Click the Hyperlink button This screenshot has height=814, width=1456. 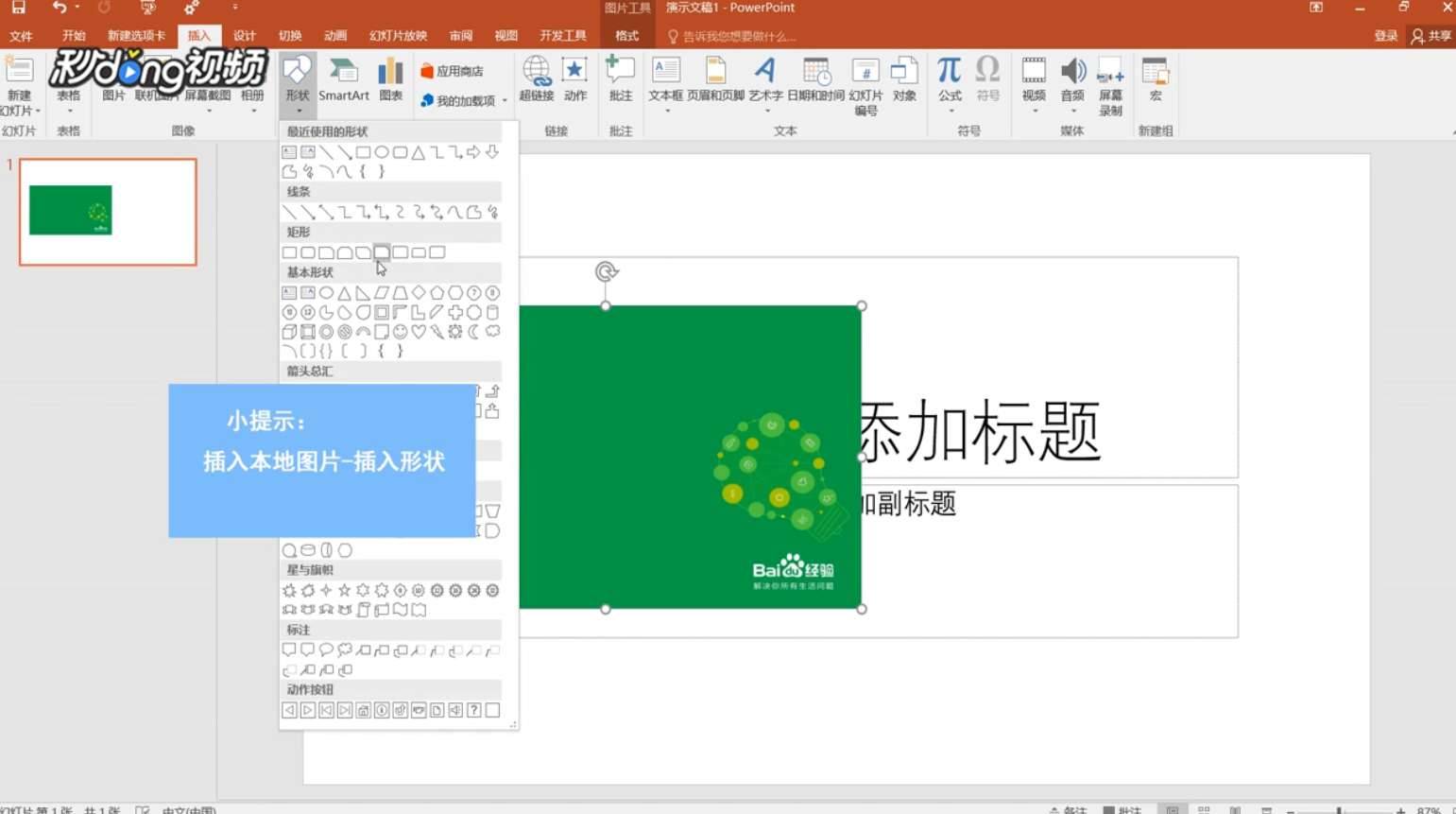tap(536, 79)
